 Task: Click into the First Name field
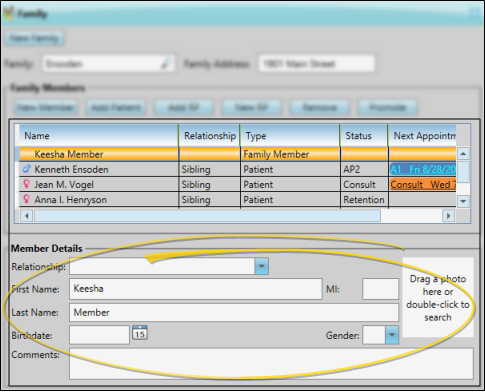pyautogui.click(x=196, y=289)
